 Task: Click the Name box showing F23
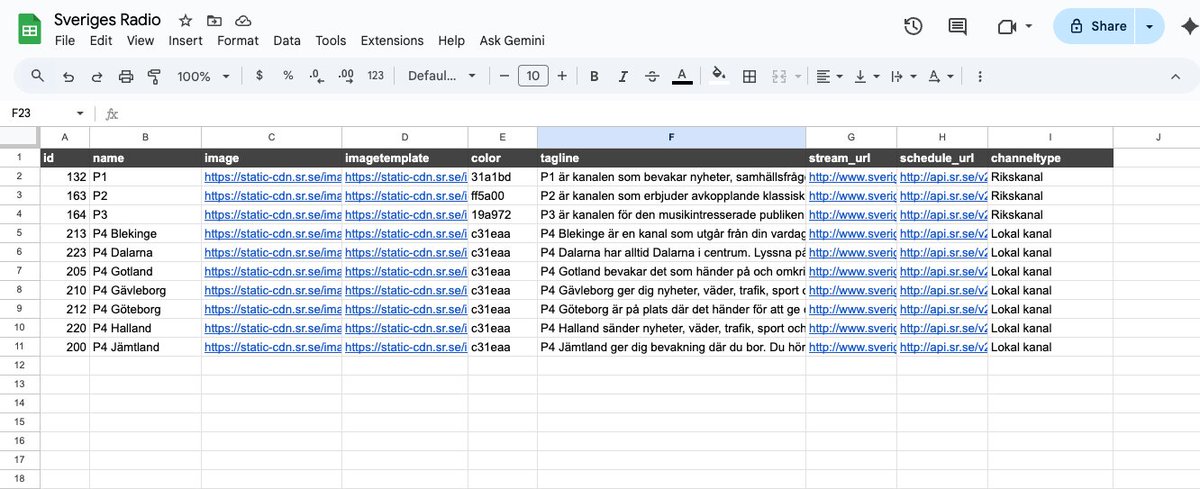pos(40,113)
